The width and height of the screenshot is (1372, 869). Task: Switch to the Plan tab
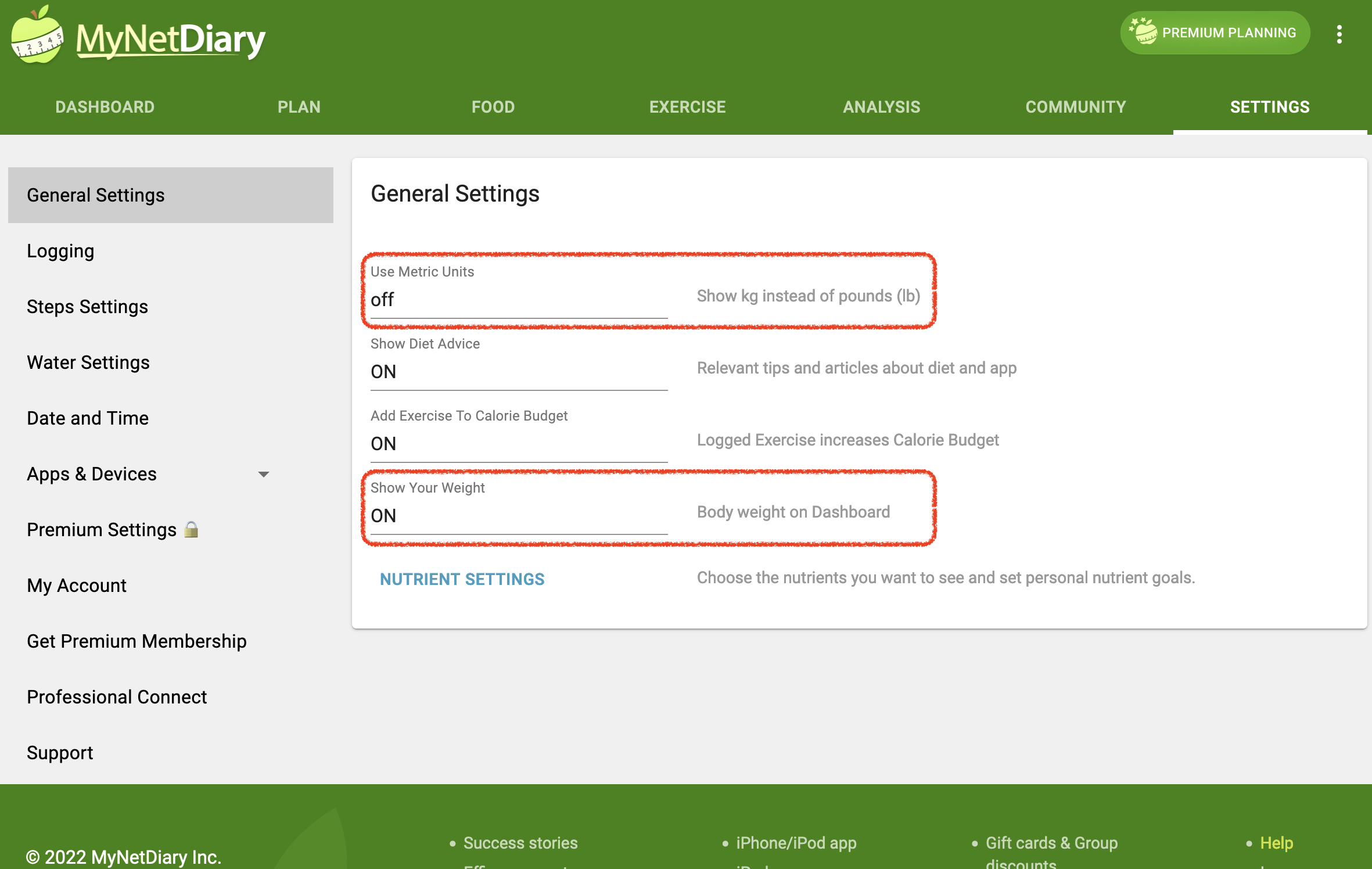point(299,107)
